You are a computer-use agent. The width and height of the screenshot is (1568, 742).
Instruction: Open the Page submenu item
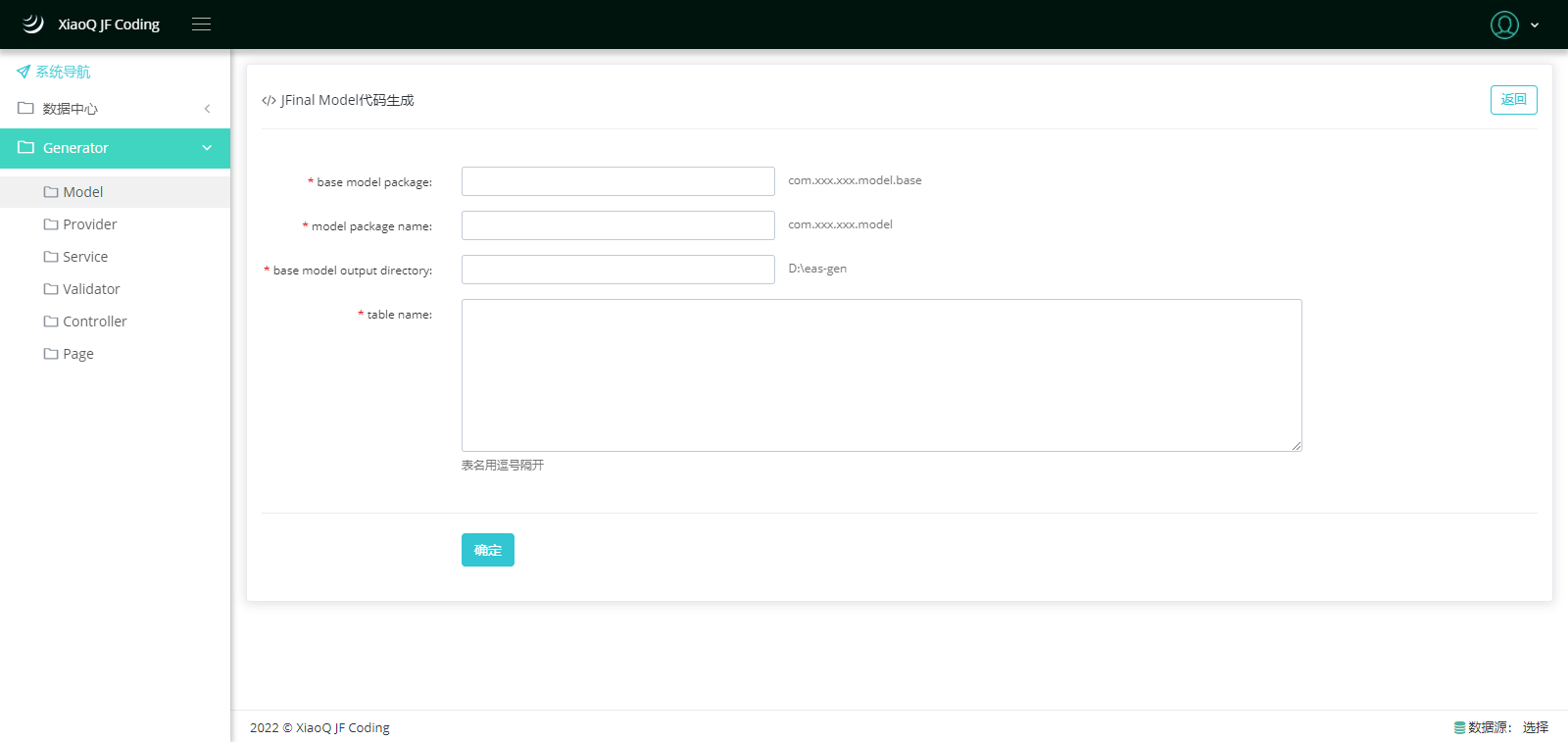pyautogui.click(x=115, y=354)
